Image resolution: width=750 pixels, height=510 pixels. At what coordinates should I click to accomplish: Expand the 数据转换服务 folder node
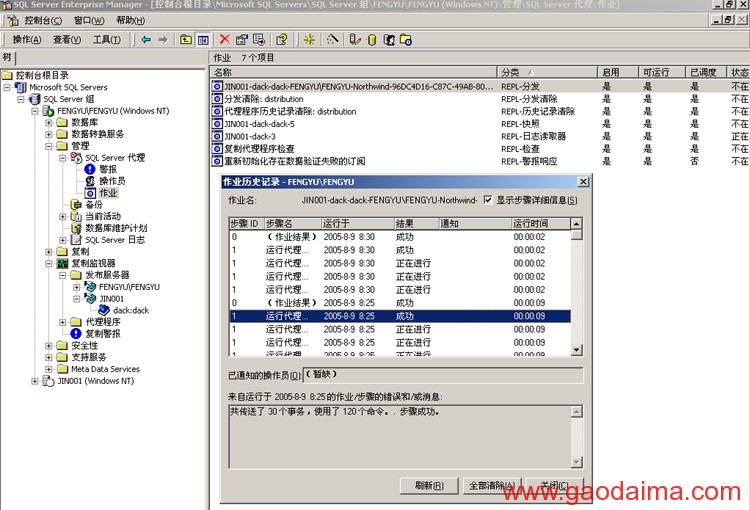coord(49,134)
